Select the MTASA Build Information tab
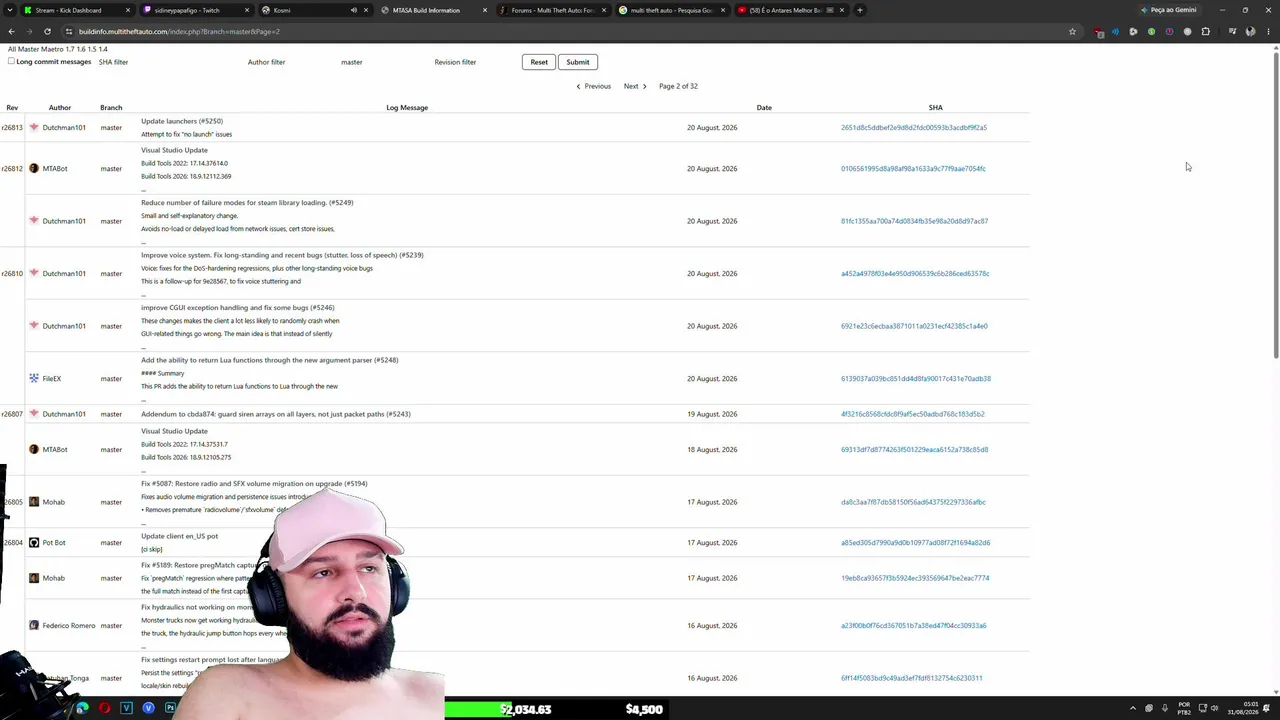The width and height of the screenshot is (1280, 720). (x=434, y=10)
